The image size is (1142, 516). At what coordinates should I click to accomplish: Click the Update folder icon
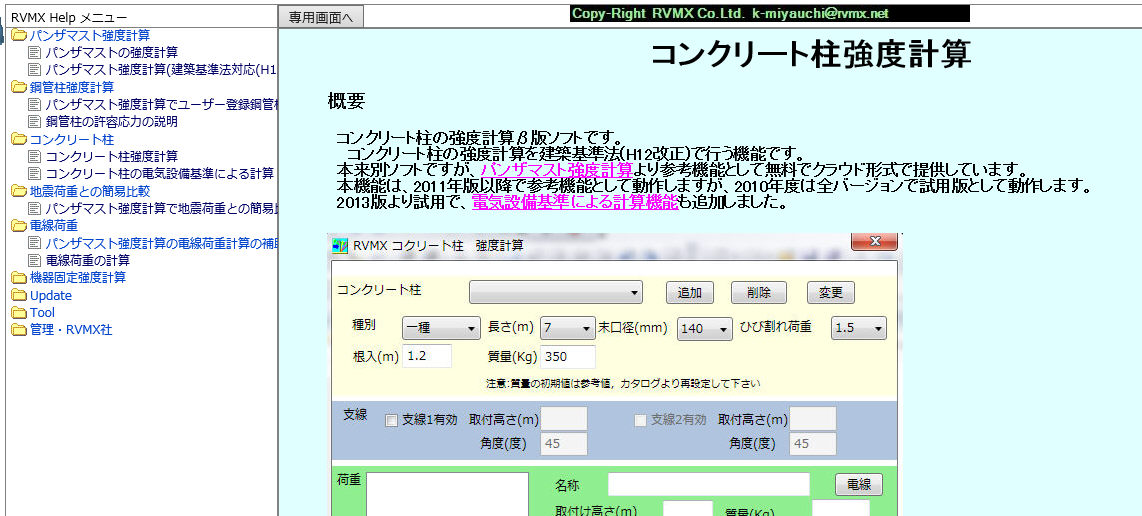pyautogui.click(x=19, y=296)
